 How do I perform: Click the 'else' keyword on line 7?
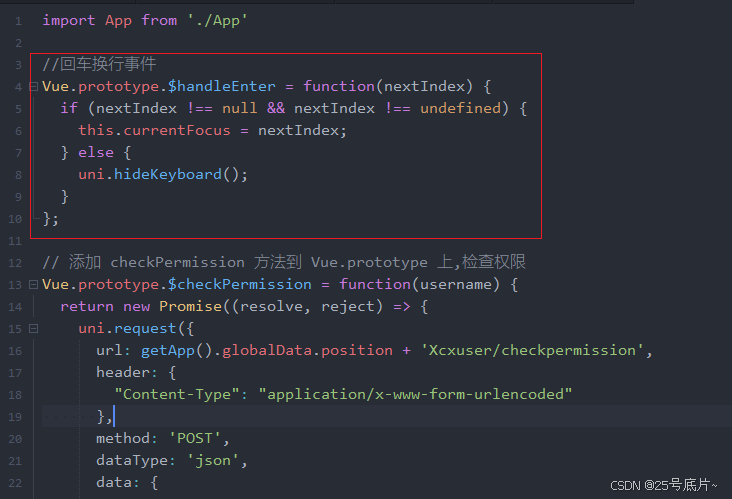tap(96, 153)
